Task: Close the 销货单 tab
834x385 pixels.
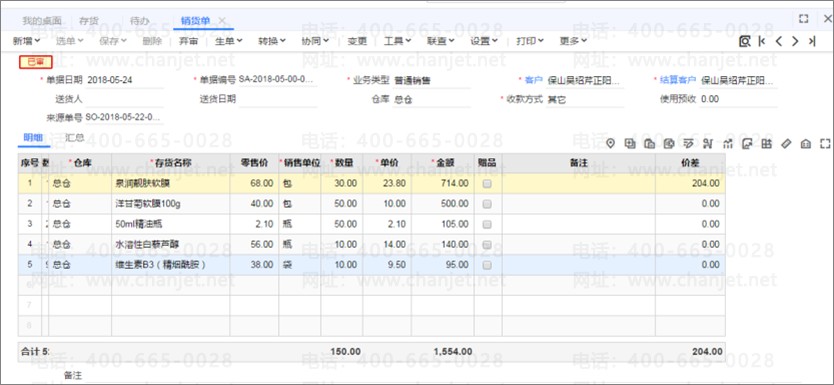Action: point(222,21)
